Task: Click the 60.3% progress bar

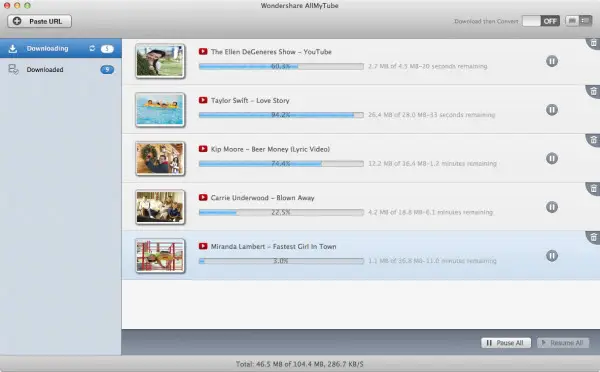Action: tap(281, 66)
